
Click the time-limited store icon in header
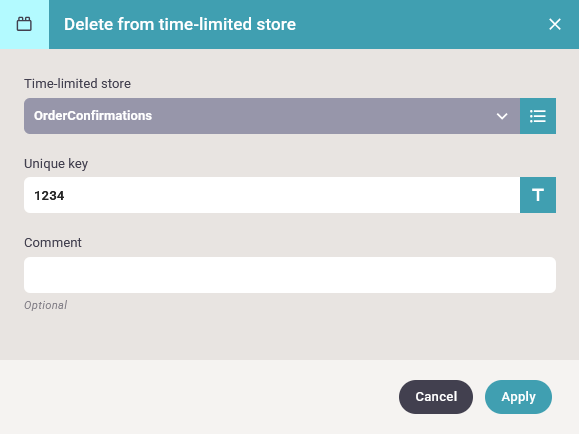coord(24,24)
